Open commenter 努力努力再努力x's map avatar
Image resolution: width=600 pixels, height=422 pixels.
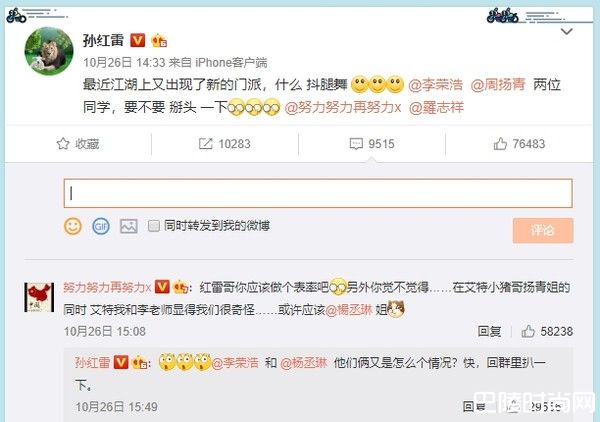point(39,297)
